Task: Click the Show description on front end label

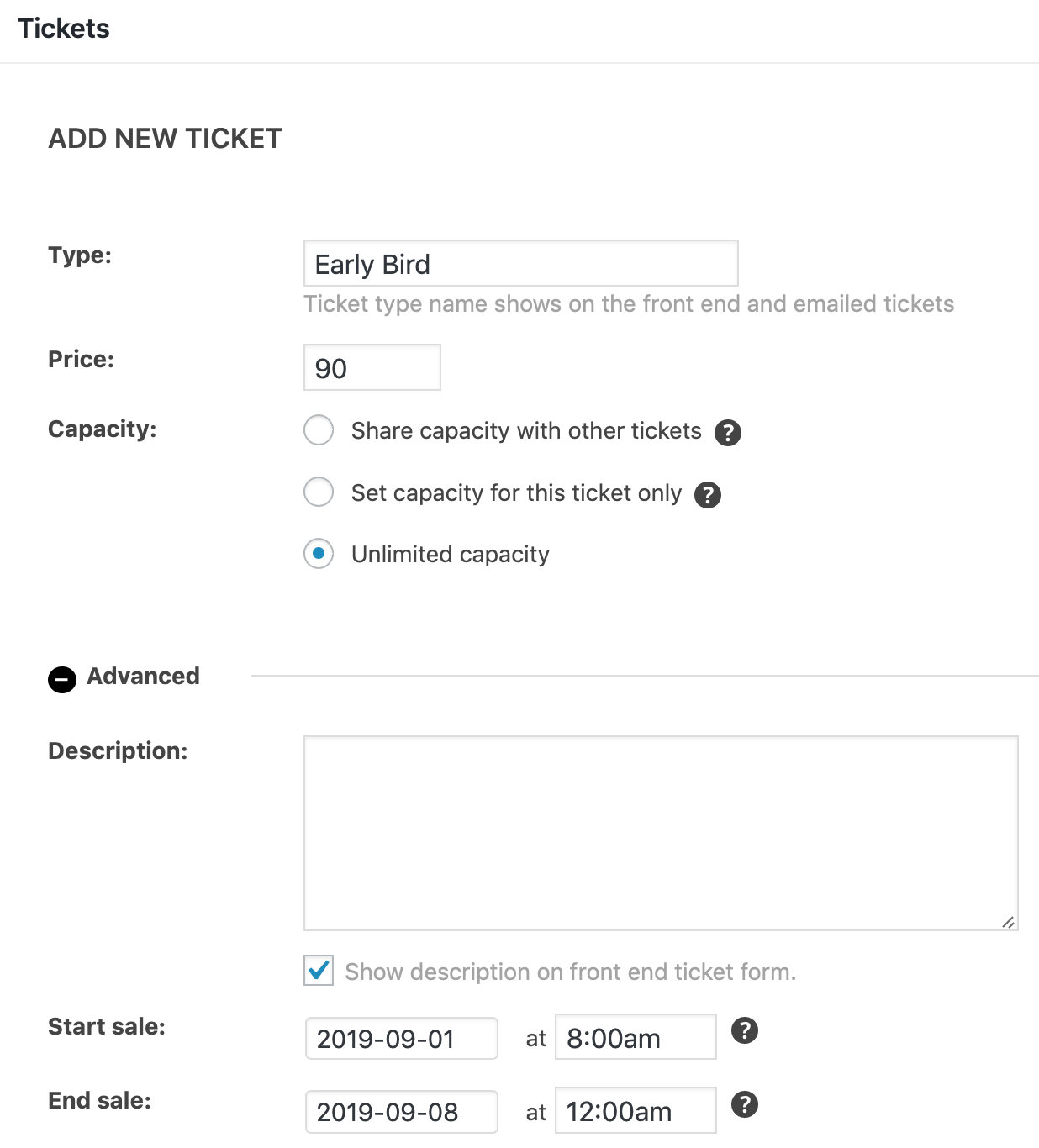Action: 571,972
